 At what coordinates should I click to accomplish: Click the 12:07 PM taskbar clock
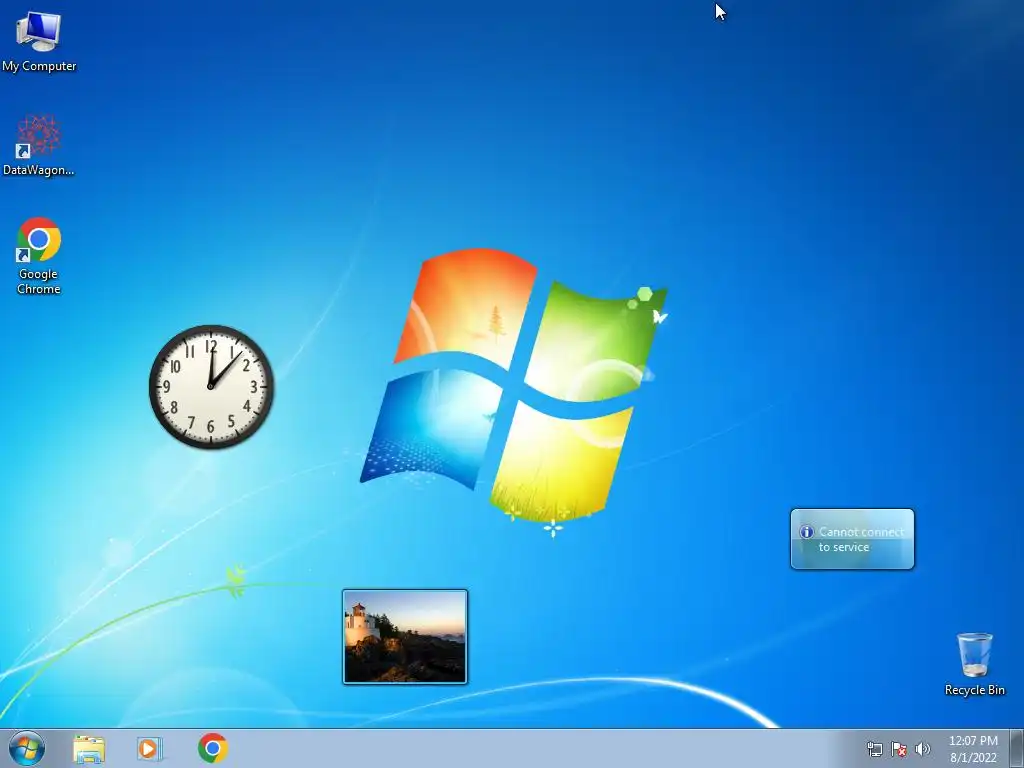coord(973,741)
